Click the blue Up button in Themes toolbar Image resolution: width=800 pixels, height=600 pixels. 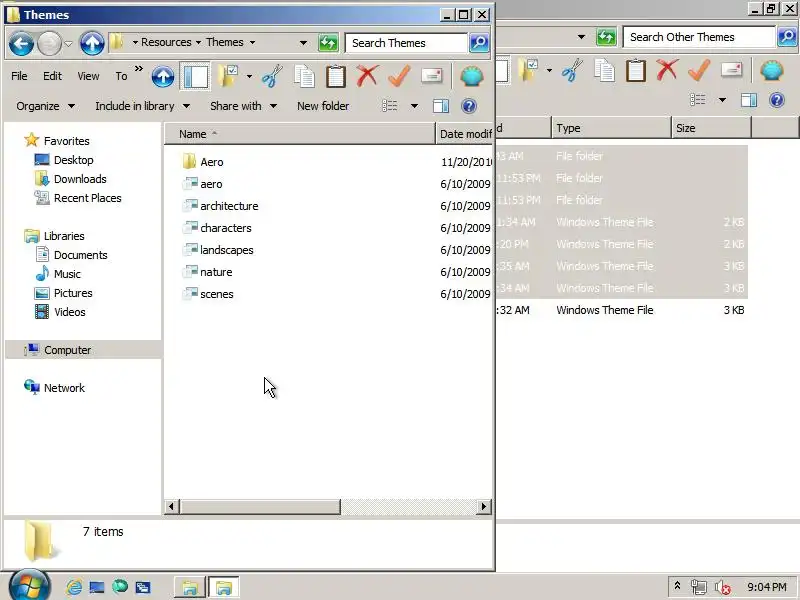click(163, 77)
